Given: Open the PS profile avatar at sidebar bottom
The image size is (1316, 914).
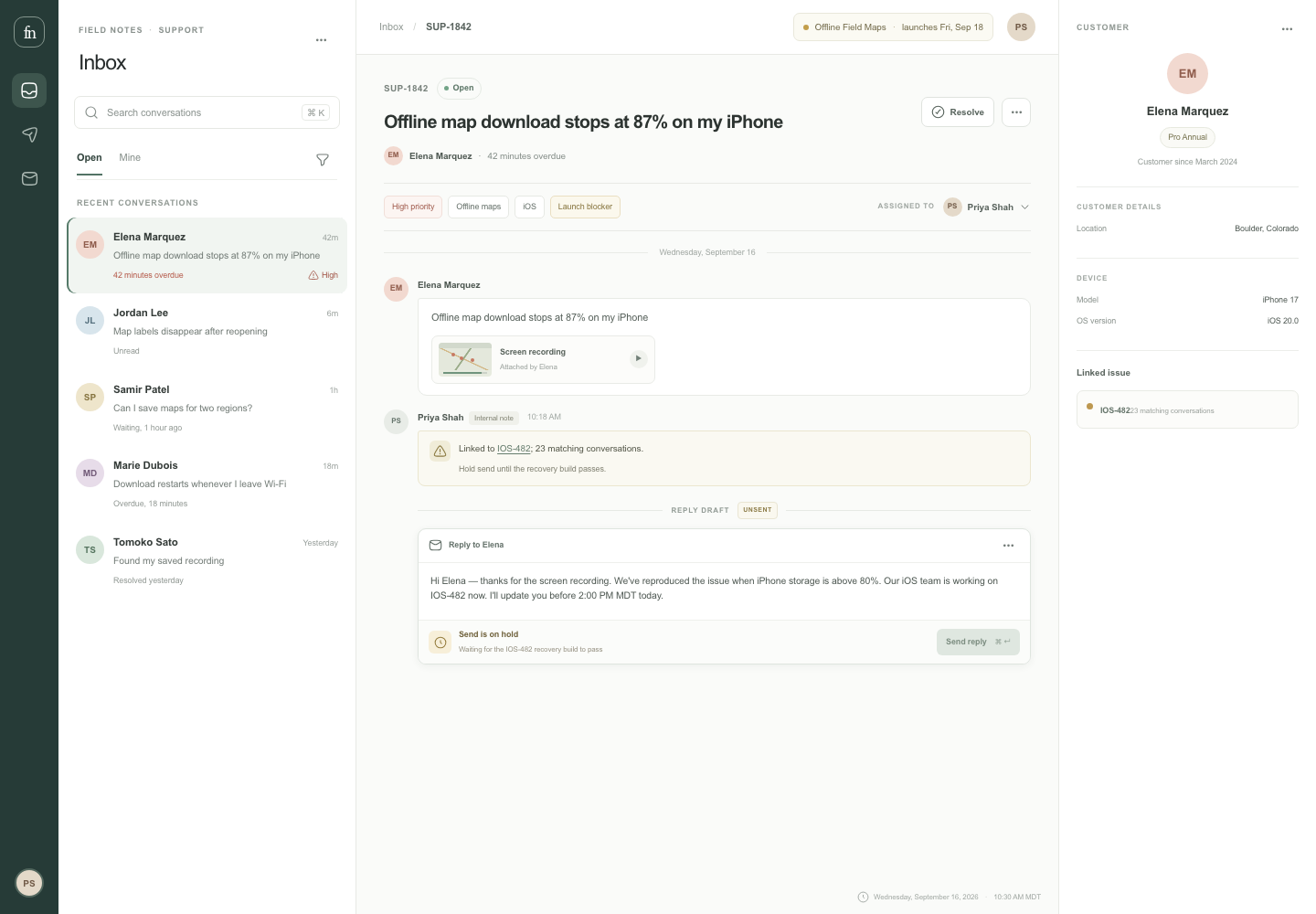Looking at the screenshot, I should tap(29, 883).
